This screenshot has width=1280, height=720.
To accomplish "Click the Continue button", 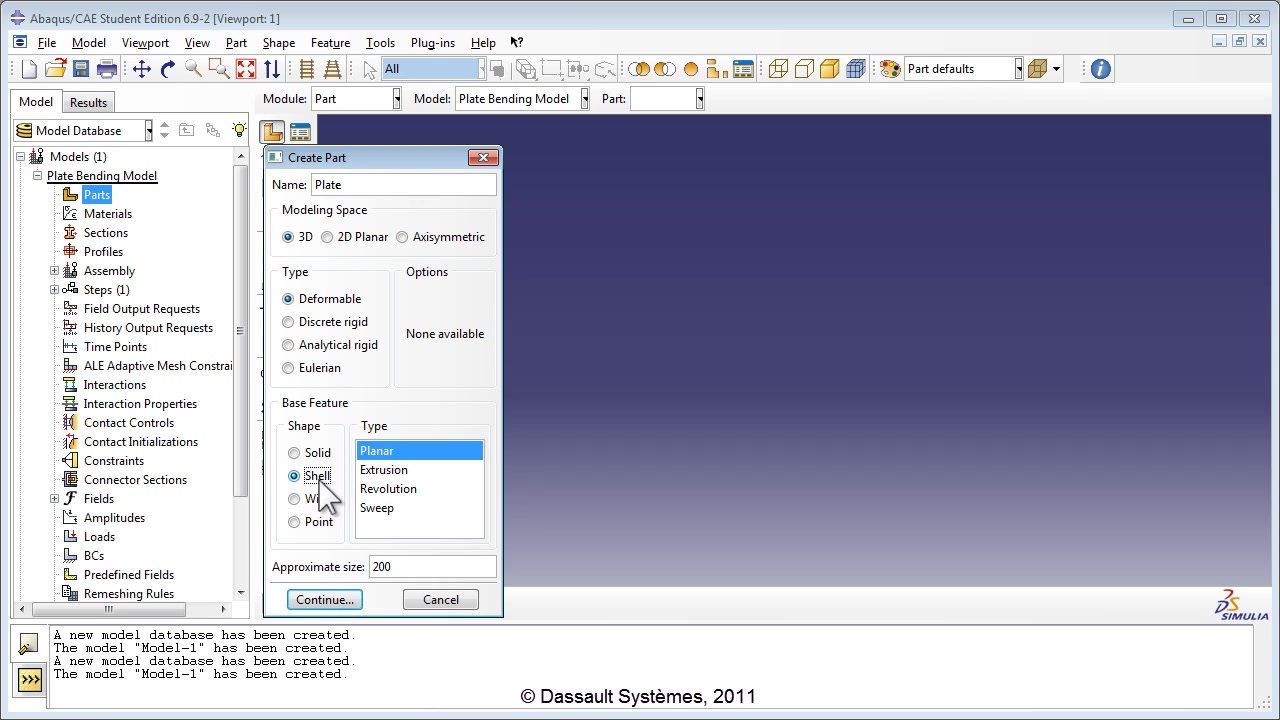I will [x=324, y=600].
